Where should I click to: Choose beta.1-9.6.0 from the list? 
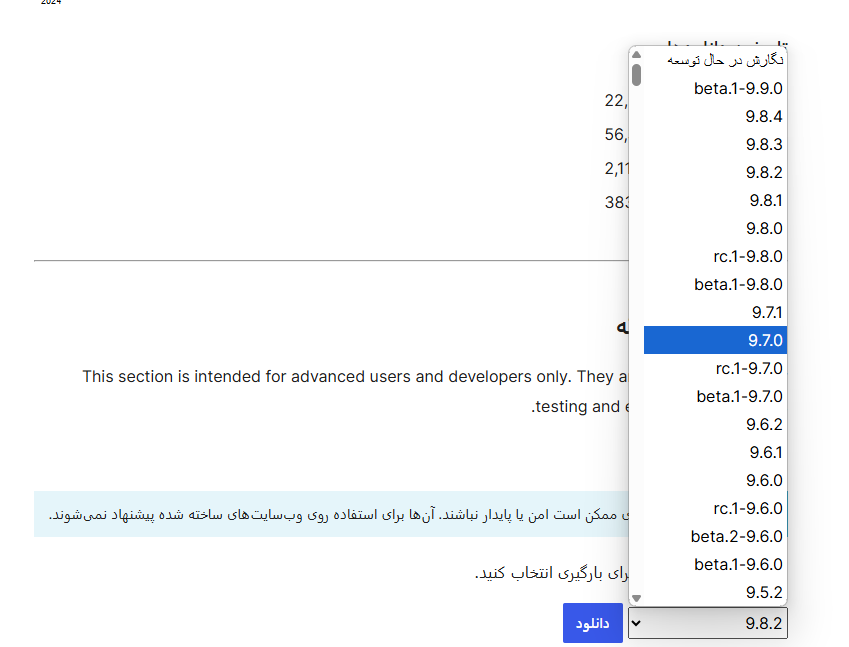715,564
